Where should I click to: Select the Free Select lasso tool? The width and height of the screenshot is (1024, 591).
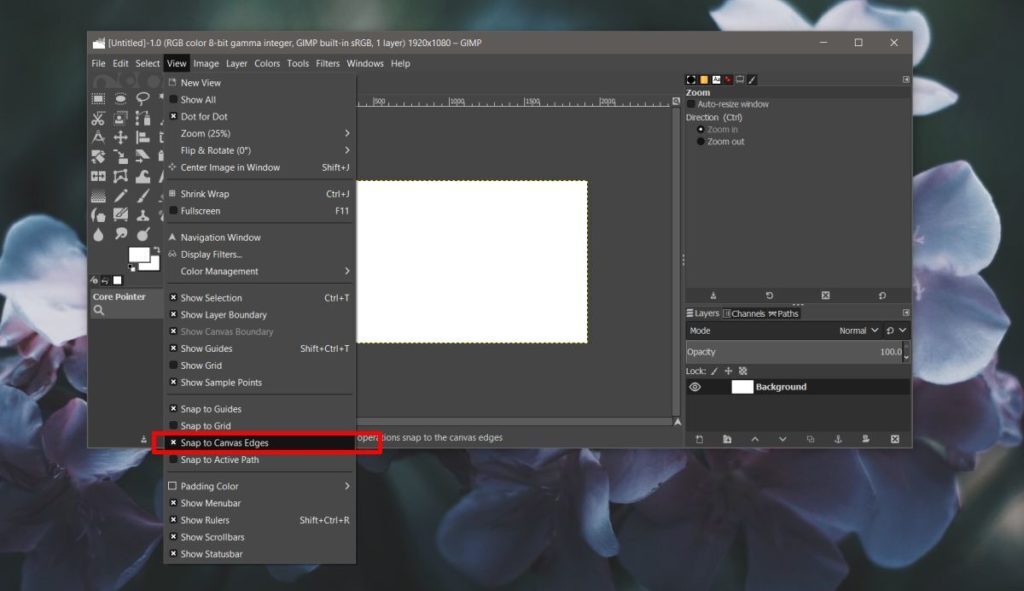coord(142,98)
